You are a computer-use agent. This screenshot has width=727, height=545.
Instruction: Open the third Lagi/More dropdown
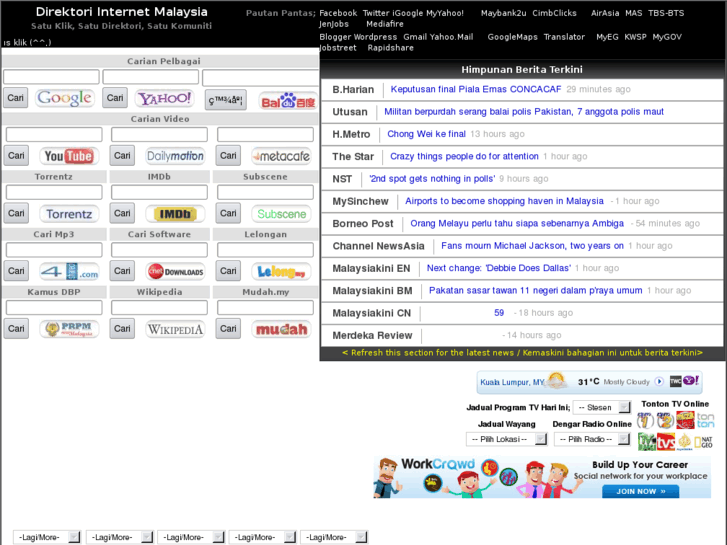(x=191, y=537)
